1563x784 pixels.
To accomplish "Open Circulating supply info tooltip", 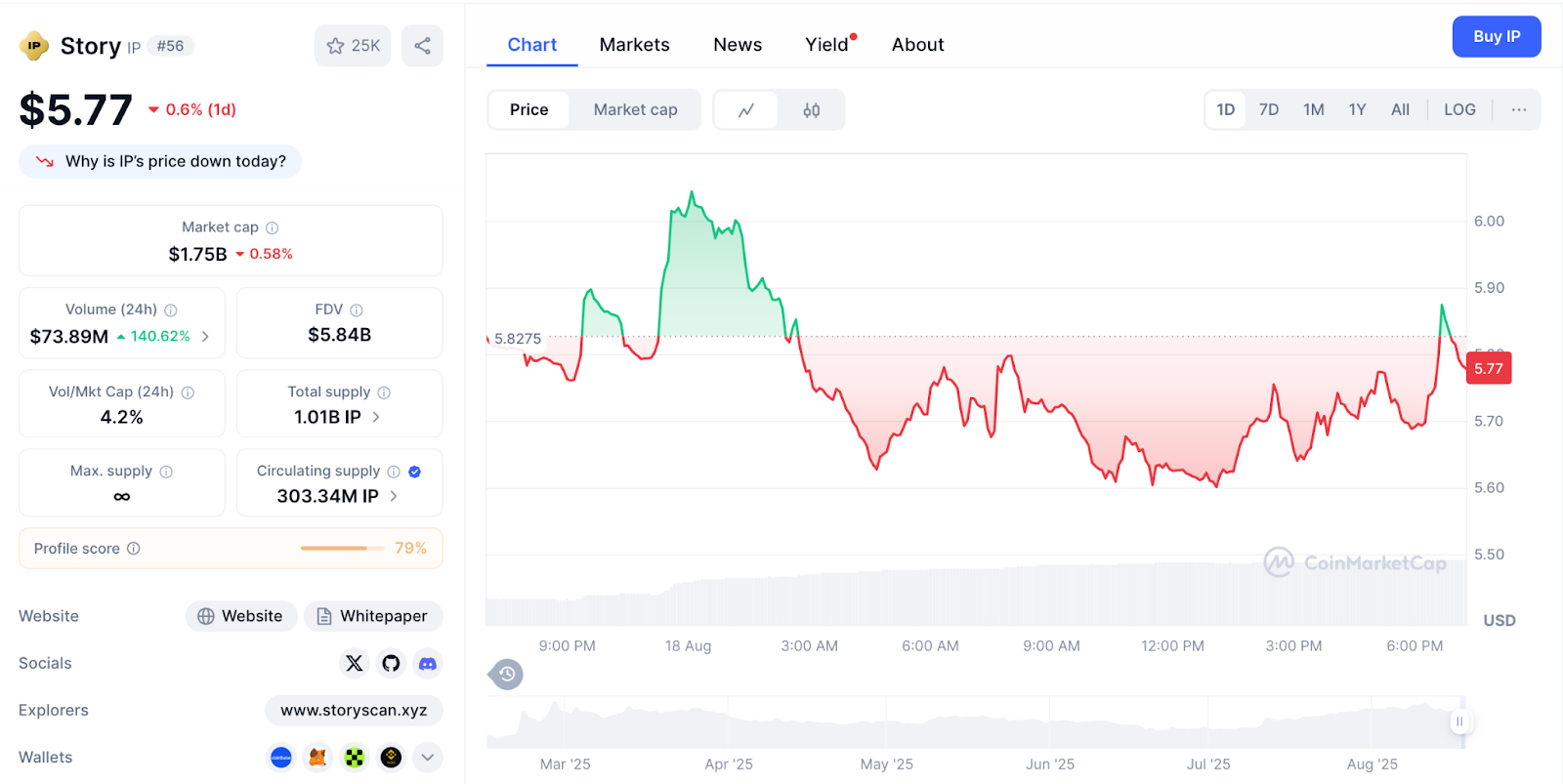I will 394,472.
